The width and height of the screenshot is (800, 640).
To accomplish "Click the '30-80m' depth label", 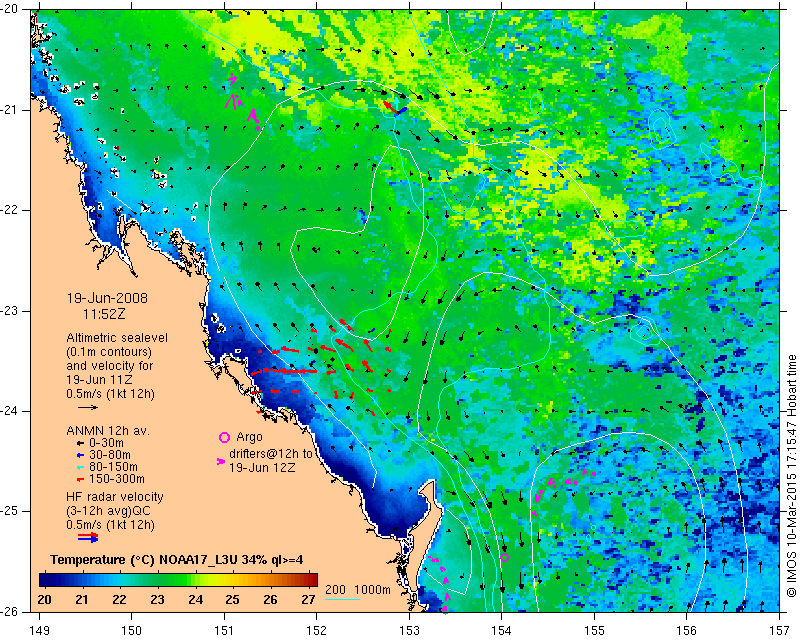I will 109,455.
